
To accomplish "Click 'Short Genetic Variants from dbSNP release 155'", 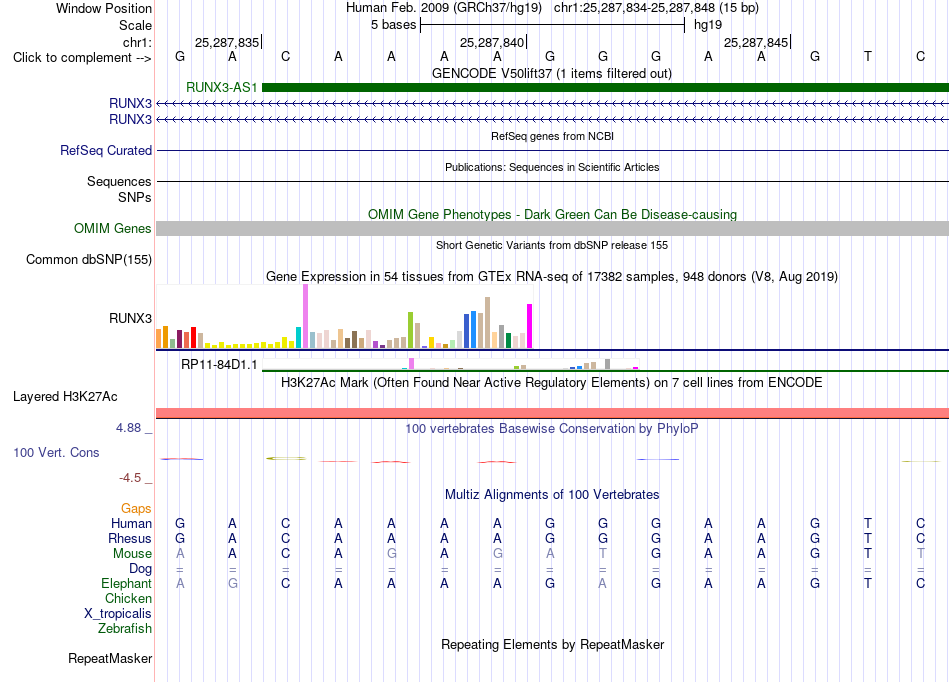I will (x=552, y=245).
